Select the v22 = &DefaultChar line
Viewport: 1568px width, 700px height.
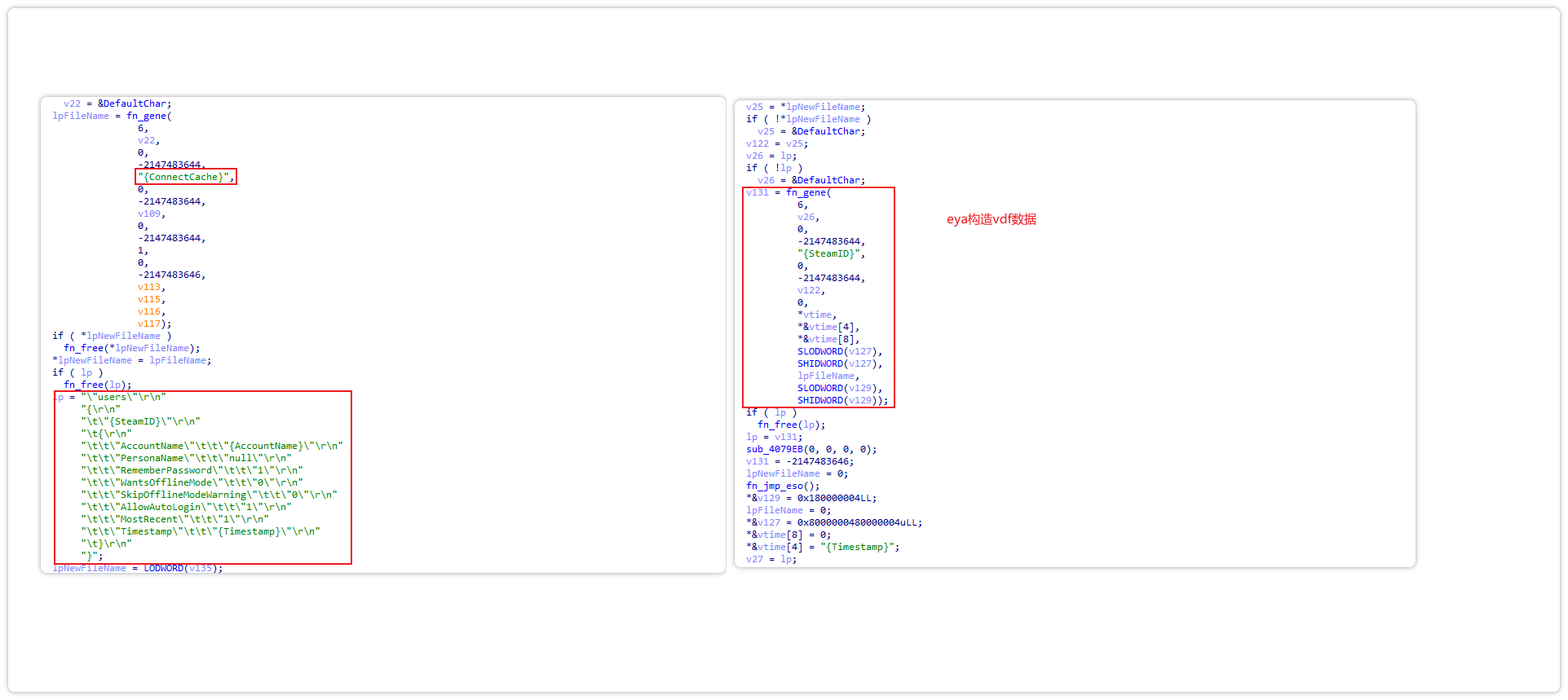click(117, 103)
